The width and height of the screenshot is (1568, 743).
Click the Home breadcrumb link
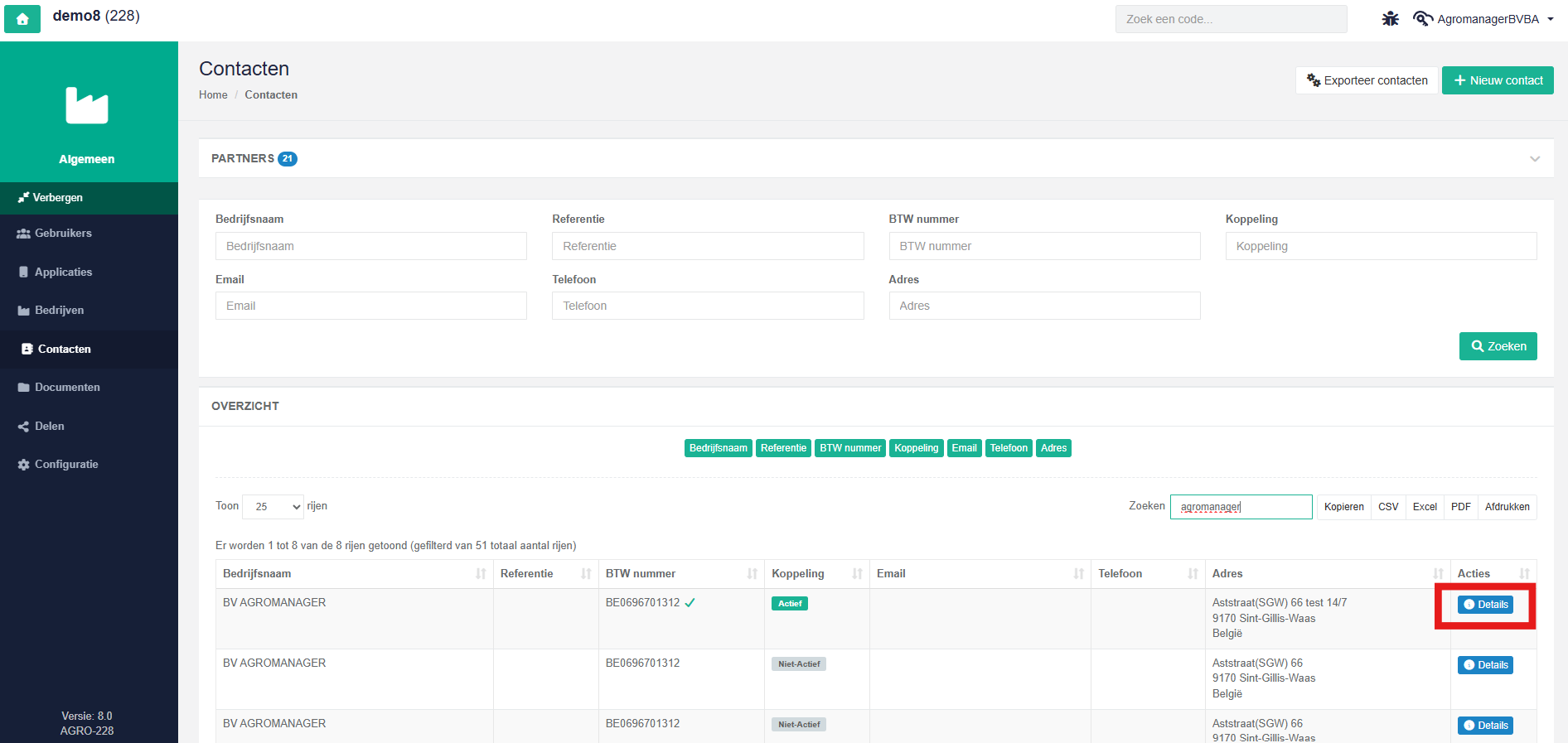(213, 95)
